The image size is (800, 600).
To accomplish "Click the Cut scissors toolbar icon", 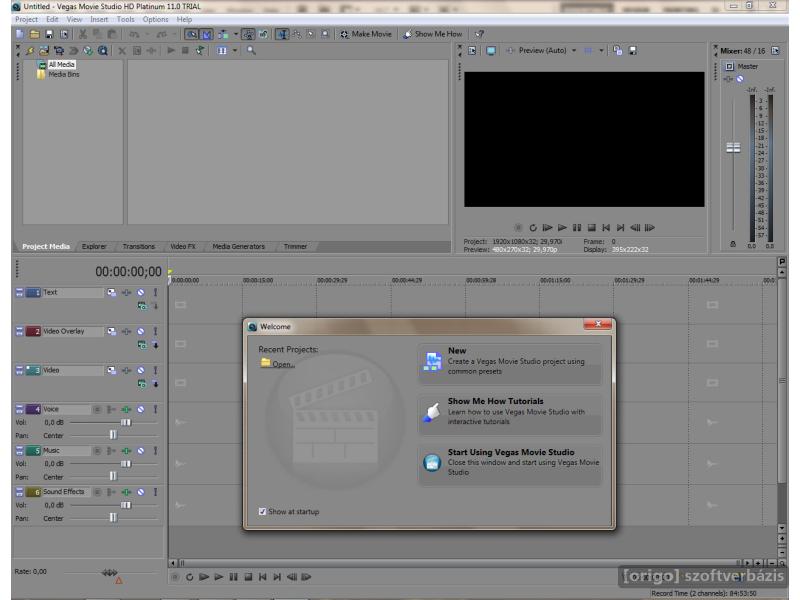I will [82, 34].
